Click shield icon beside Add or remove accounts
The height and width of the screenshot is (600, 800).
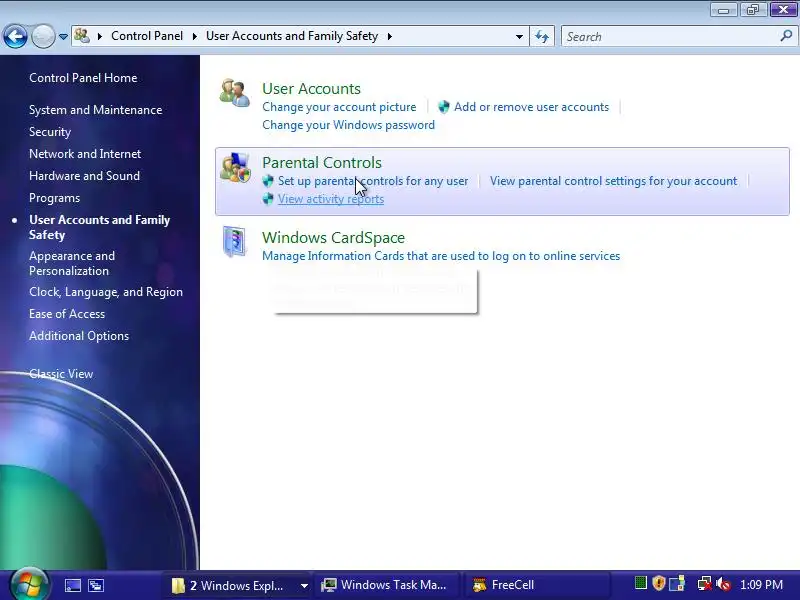pyautogui.click(x=444, y=107)
